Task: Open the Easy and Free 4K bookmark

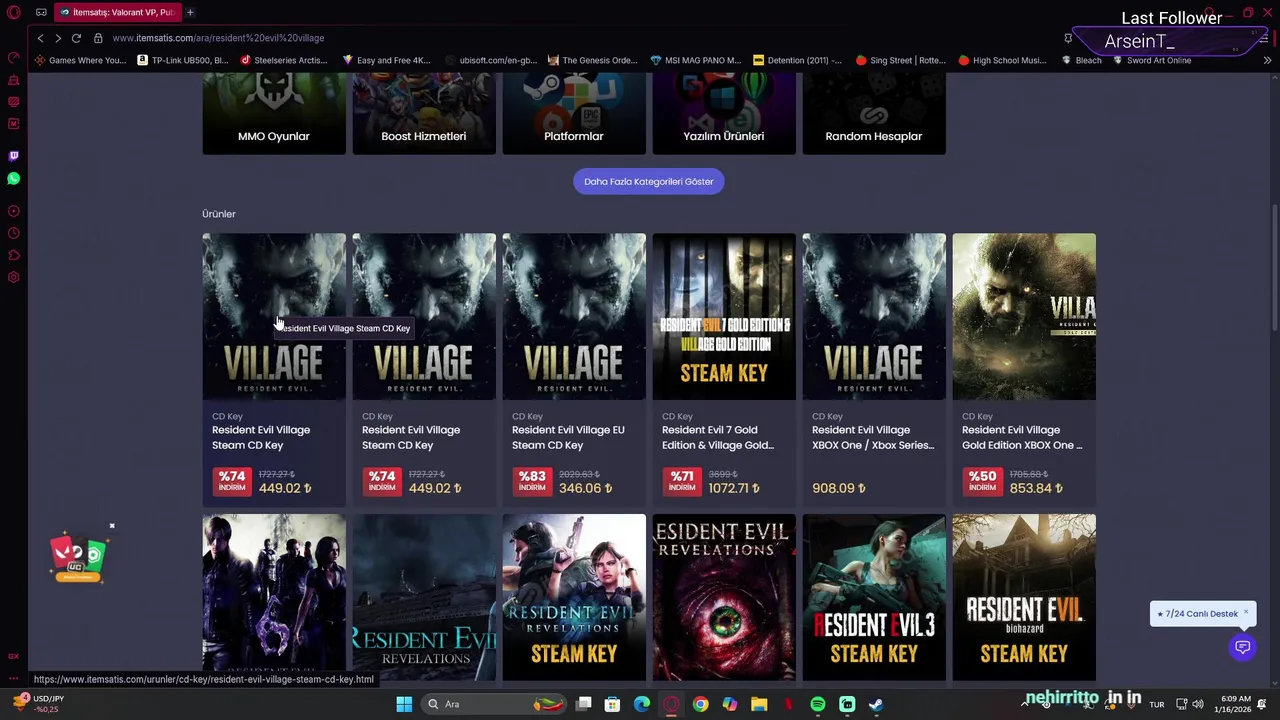Action: tap(386, 60)
